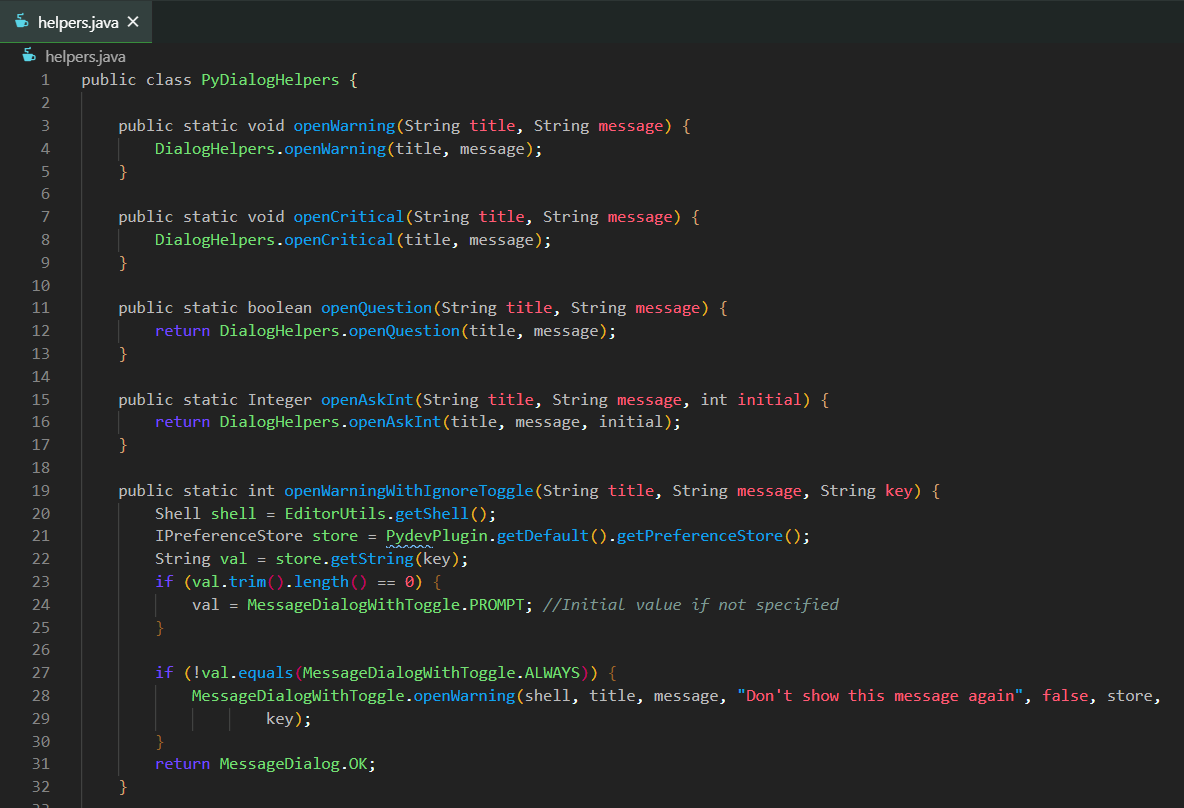Click the "Don't show this message again" string
Viewport: 1184px width, 808px height.
[x=880, y=696]
